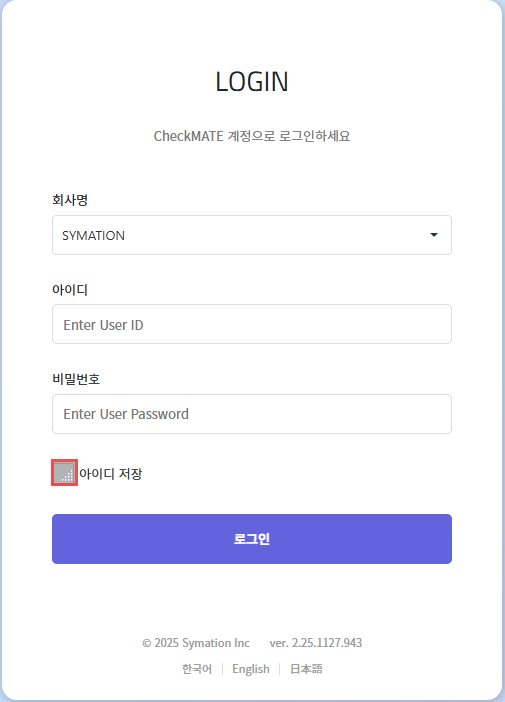Click the 비밀번호 field label
505x702 pixels.
pos(76,379)
